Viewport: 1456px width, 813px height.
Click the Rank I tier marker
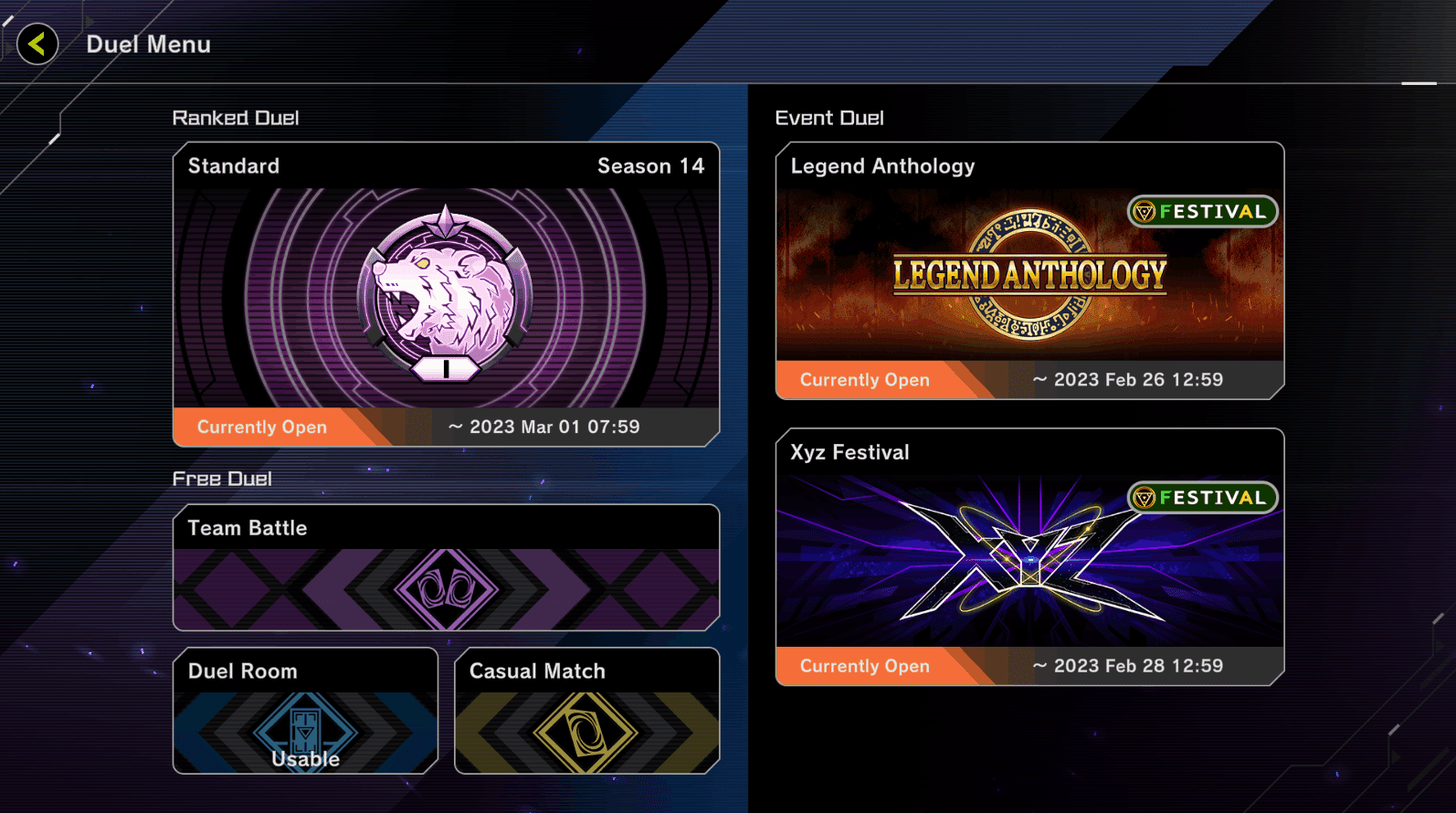[x=445, y=369]
